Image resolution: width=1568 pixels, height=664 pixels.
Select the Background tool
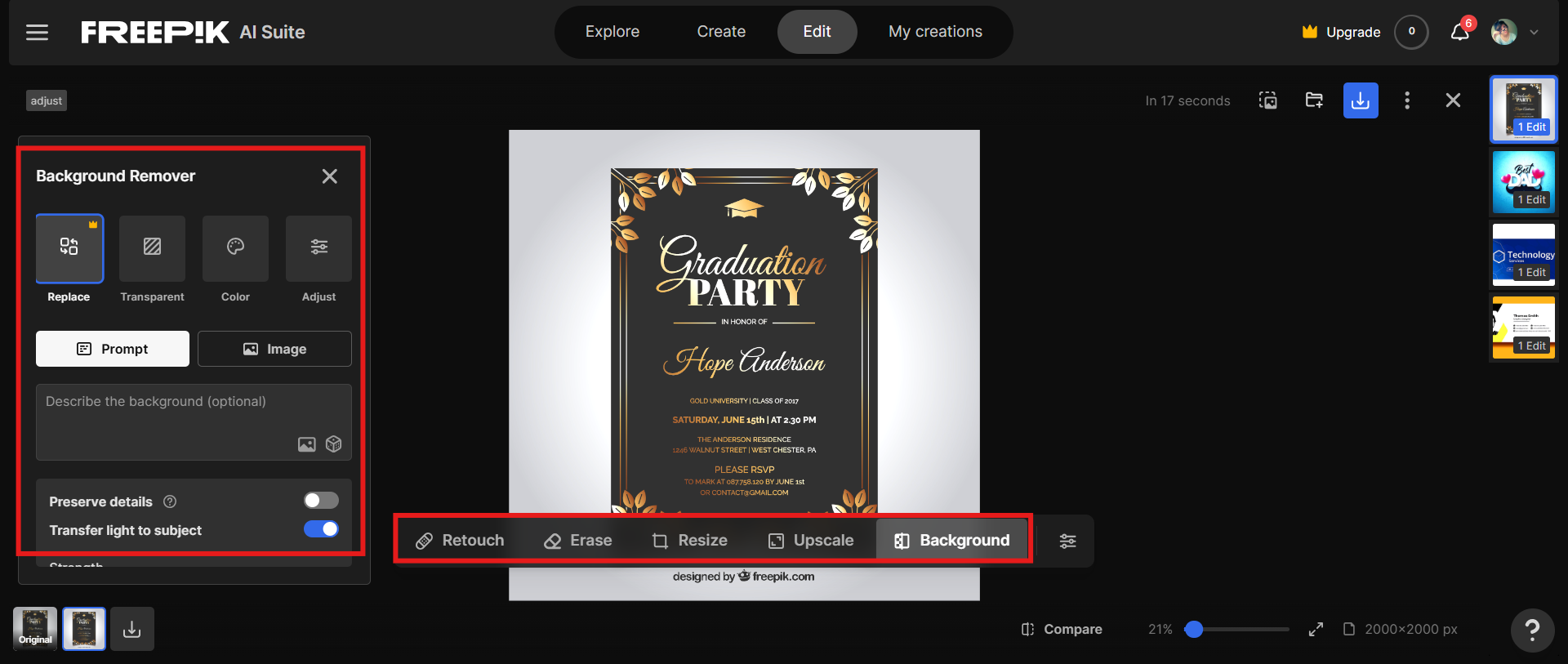coord(952,541)
